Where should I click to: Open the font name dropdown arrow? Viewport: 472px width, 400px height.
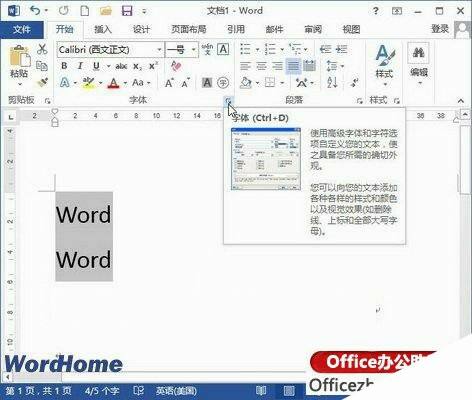(x=159, y=50)
